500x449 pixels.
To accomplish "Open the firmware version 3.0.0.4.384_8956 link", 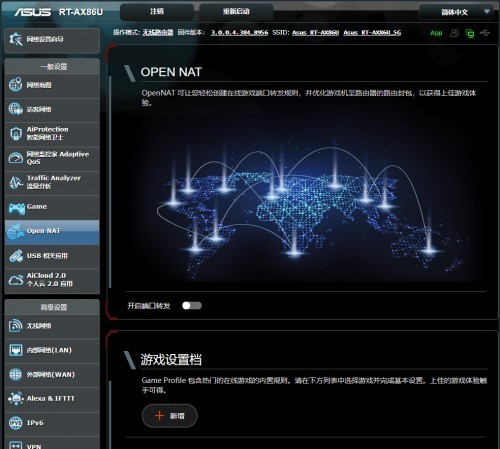I will tap(239, 33).
